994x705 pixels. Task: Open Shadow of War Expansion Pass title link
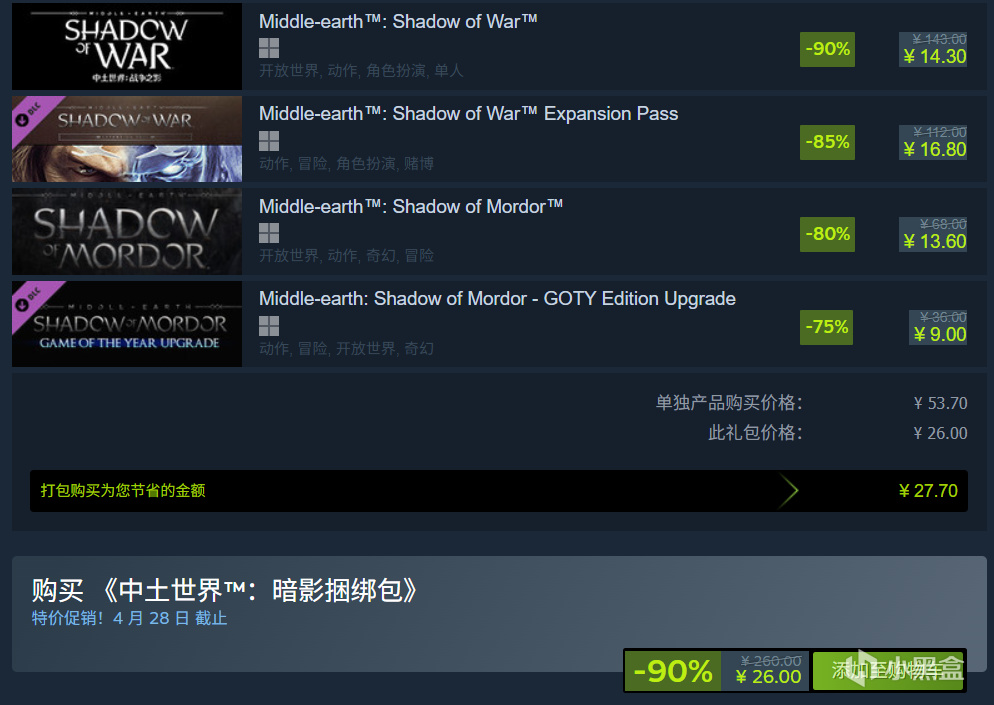click(x=468, y=113)
